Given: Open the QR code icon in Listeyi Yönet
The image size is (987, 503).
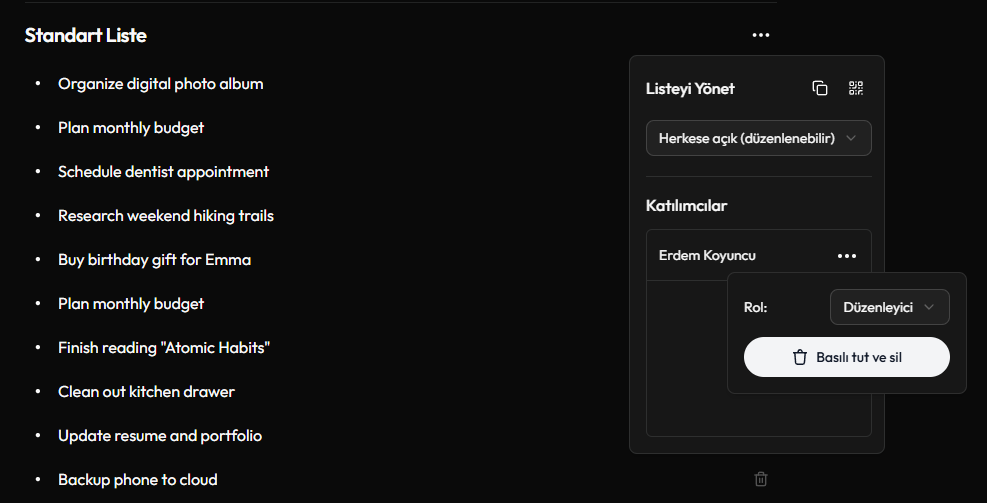Looking at the screenshot, I should pos(855,88).
